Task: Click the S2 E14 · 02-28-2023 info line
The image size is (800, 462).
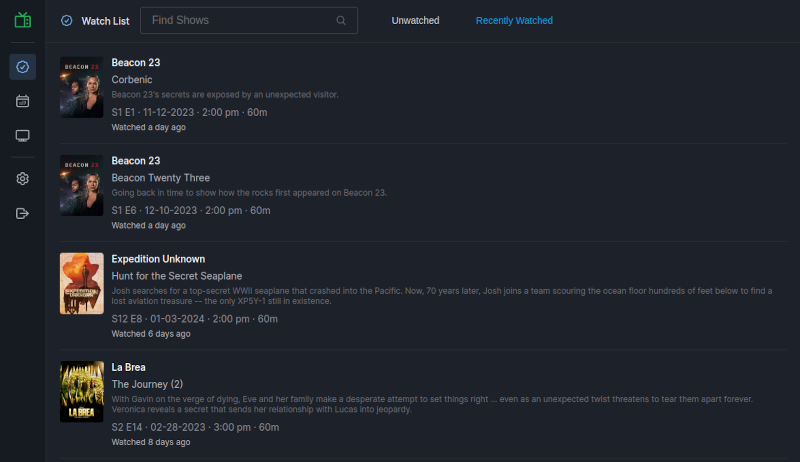Action: click(x=195, y=427)
